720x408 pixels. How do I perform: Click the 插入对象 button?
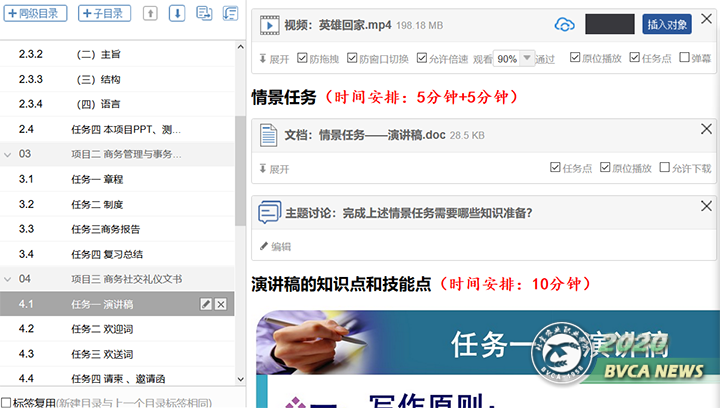click(667, 25)
